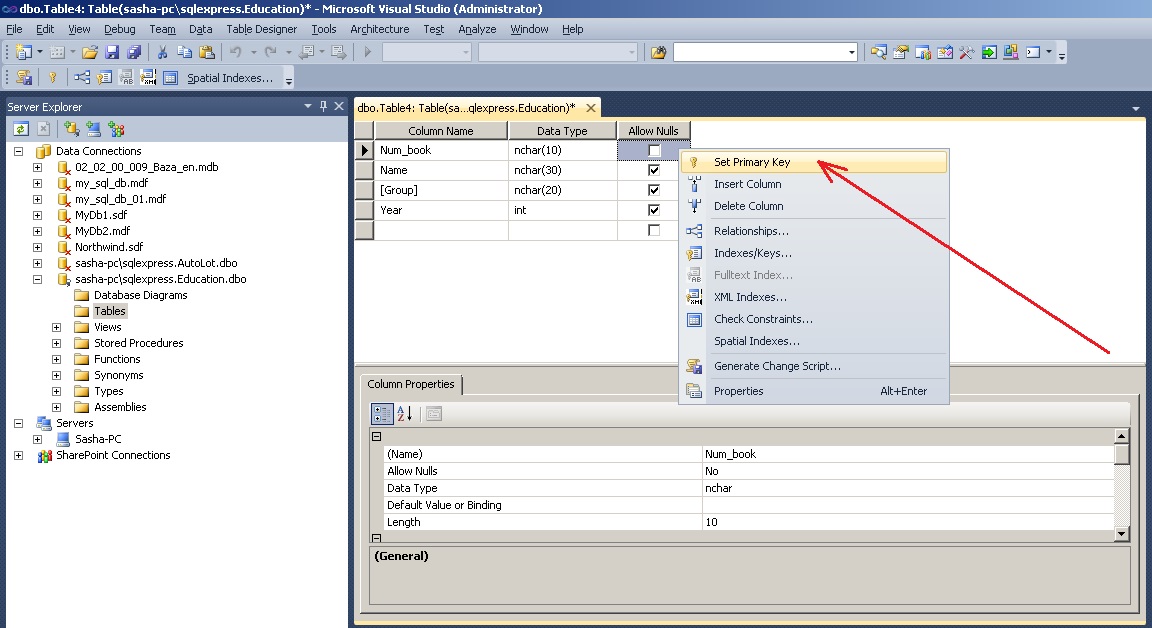Open the Architecture menu
1152x628 pixels.
[x=380, y=29]
